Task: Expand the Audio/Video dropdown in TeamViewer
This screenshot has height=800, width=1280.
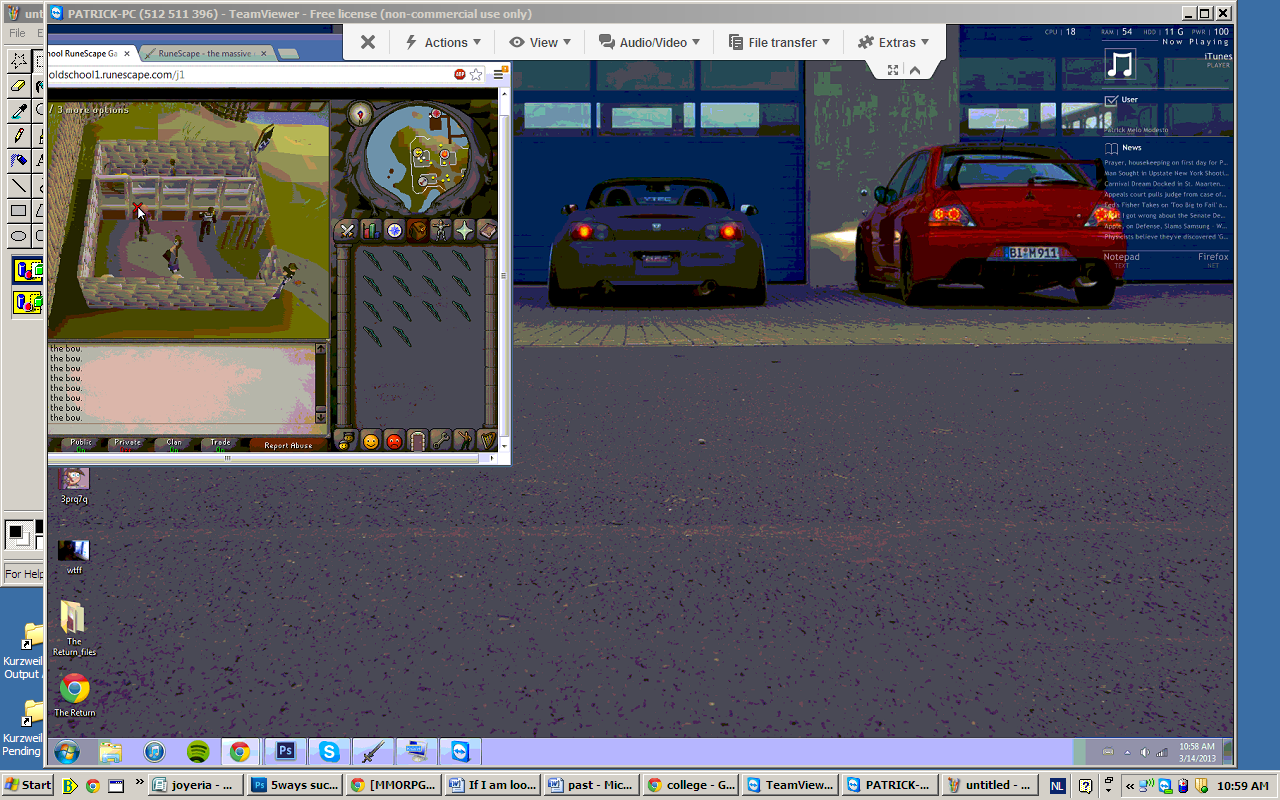Action: 650,42
